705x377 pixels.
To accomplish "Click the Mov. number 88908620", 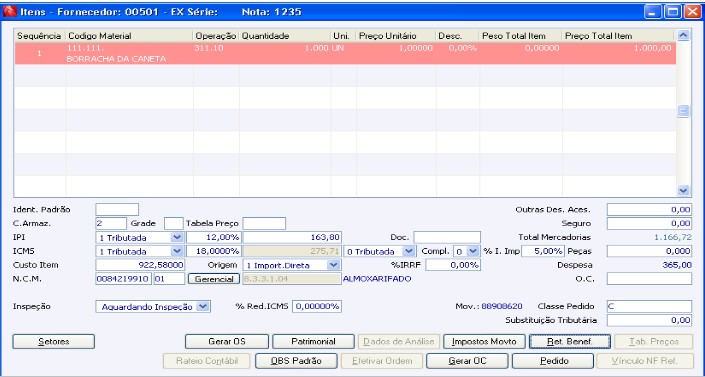I will (x=502, y=306).
